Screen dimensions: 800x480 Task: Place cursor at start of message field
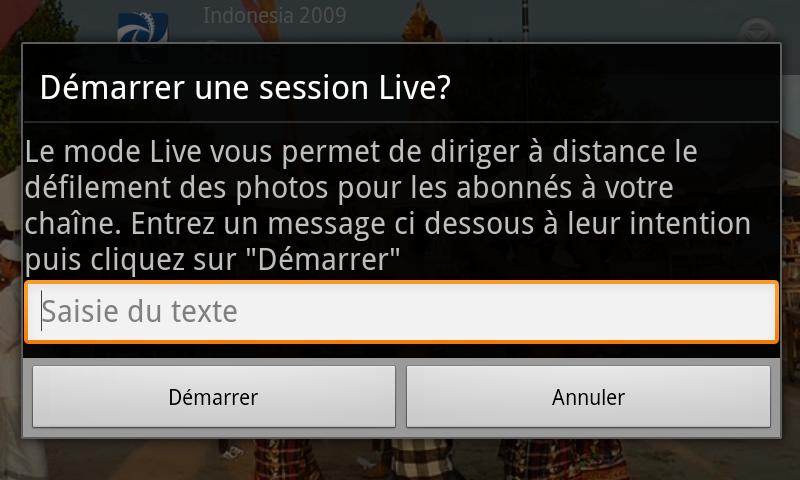(42, 312)
